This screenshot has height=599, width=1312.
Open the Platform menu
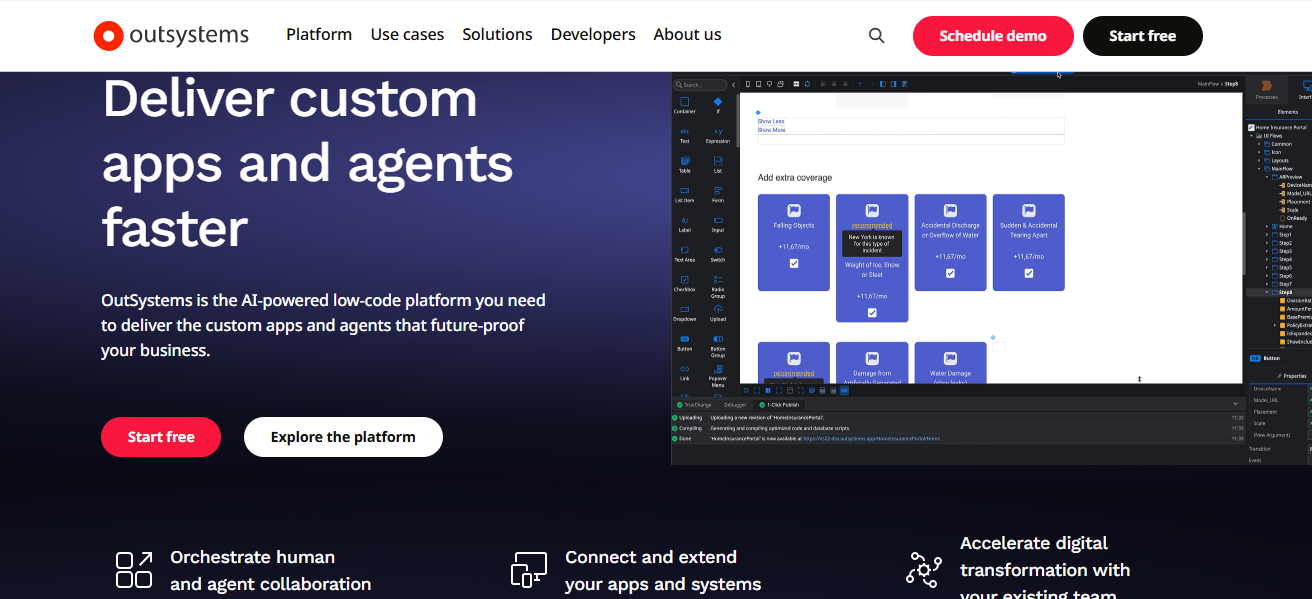(319, 35)
